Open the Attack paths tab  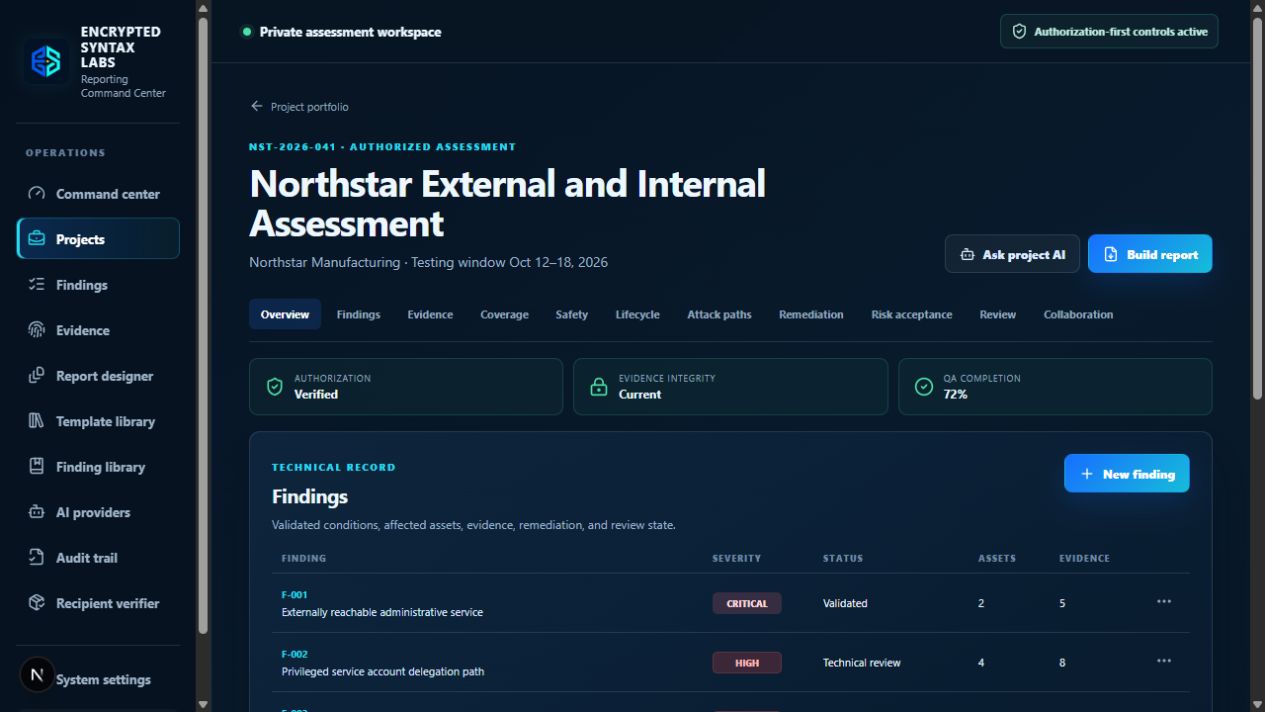tap(719, 314)
